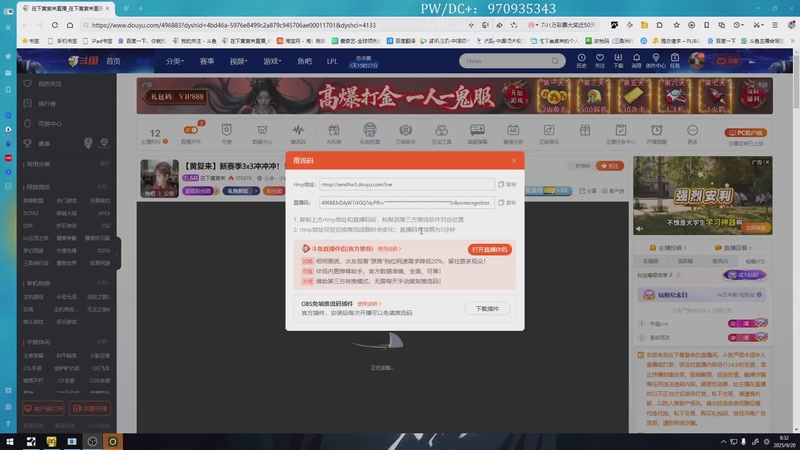Open 创作中心 icon in header

point(656,61)
